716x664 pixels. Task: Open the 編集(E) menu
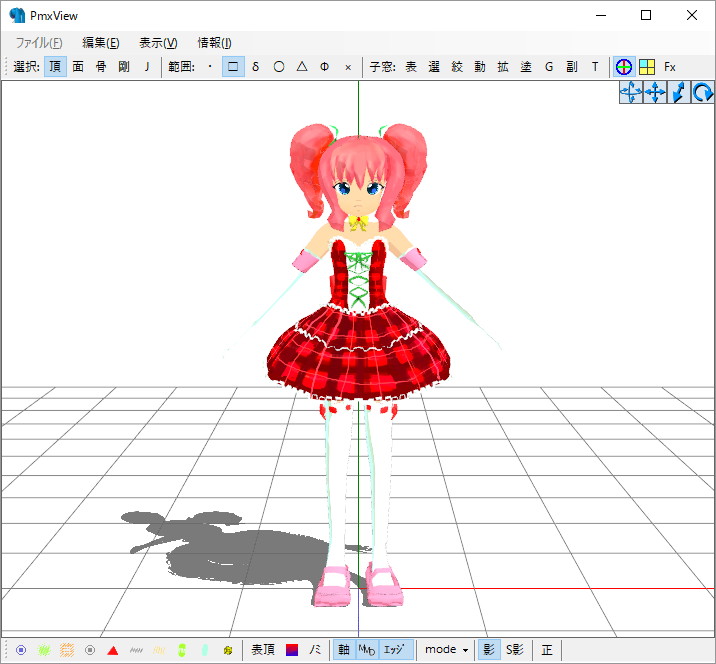100,43
